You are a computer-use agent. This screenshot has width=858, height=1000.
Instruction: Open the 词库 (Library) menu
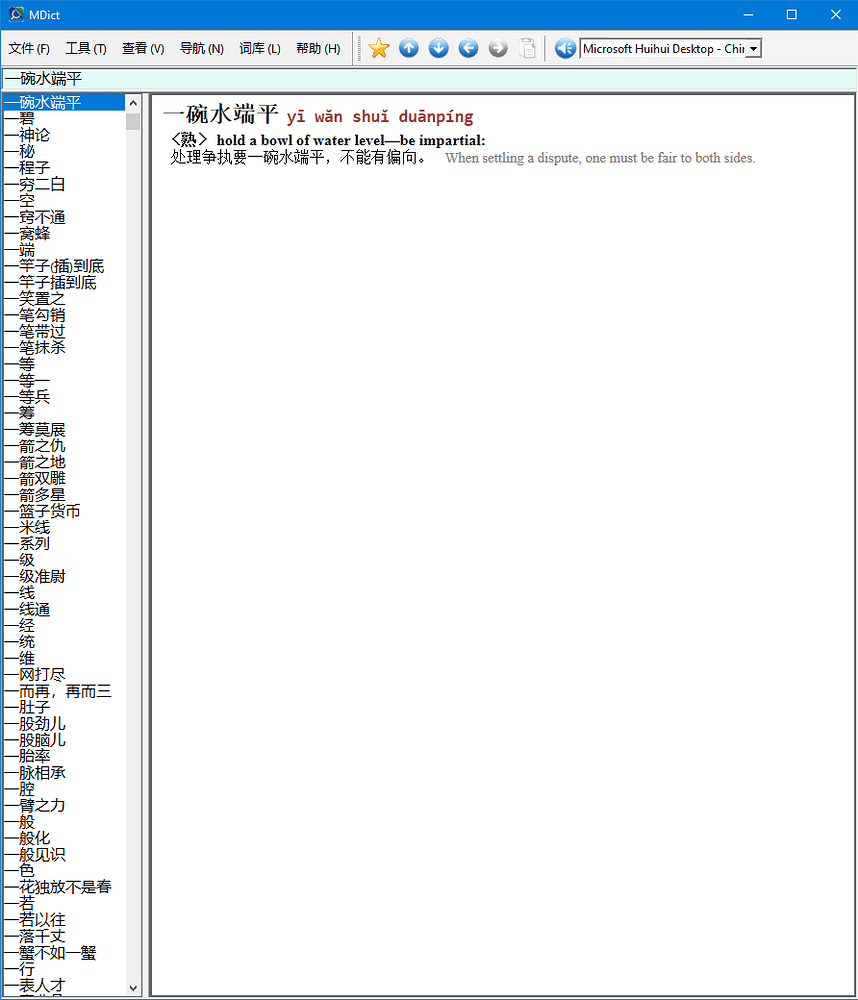259,47
